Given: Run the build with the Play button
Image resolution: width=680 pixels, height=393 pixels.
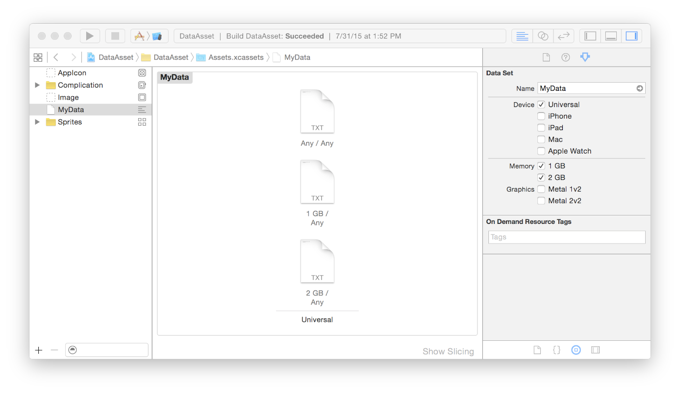Looking at the screenshot, I should coord(89,36).
